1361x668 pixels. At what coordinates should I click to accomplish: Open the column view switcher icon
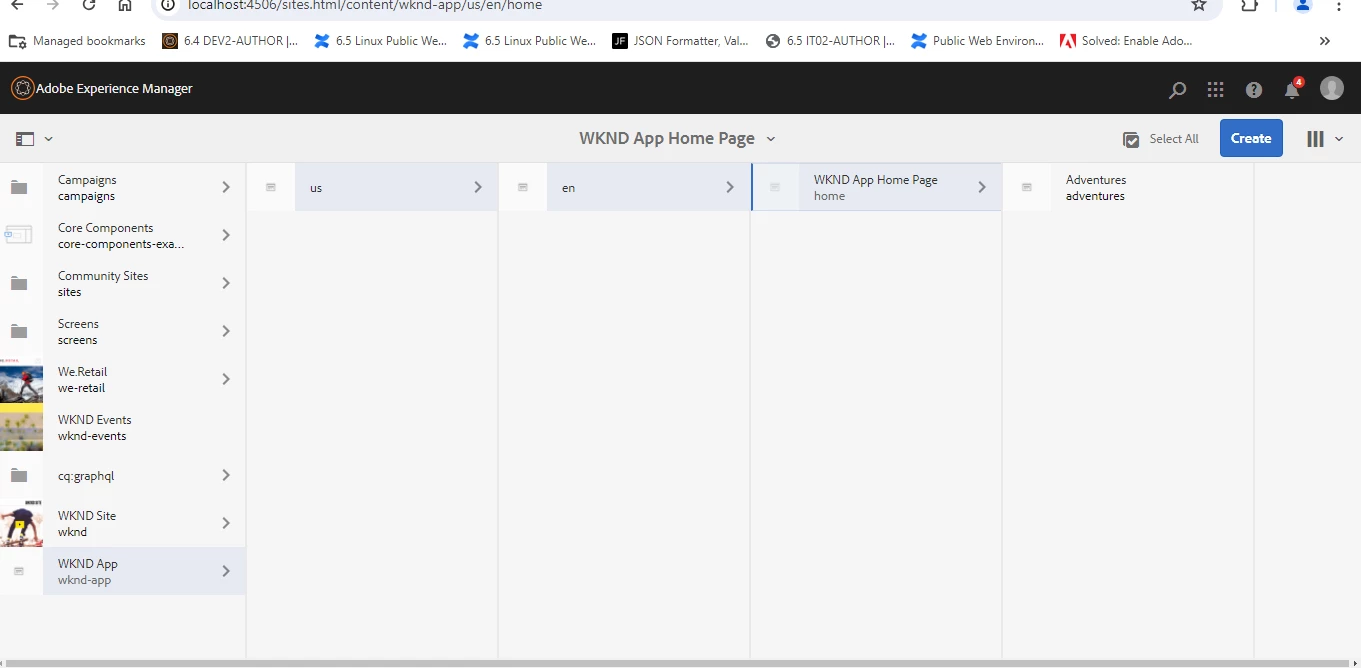1315,139
